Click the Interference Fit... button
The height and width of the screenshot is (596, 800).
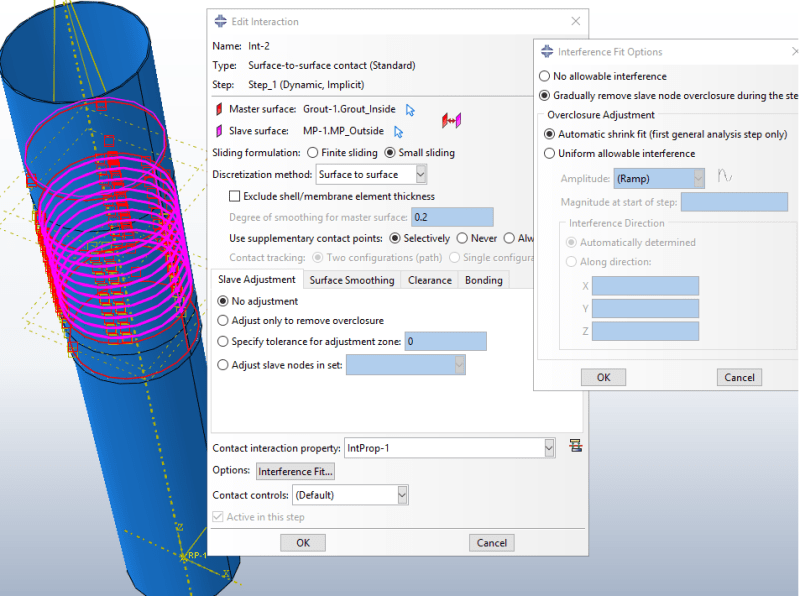[295, 471]
